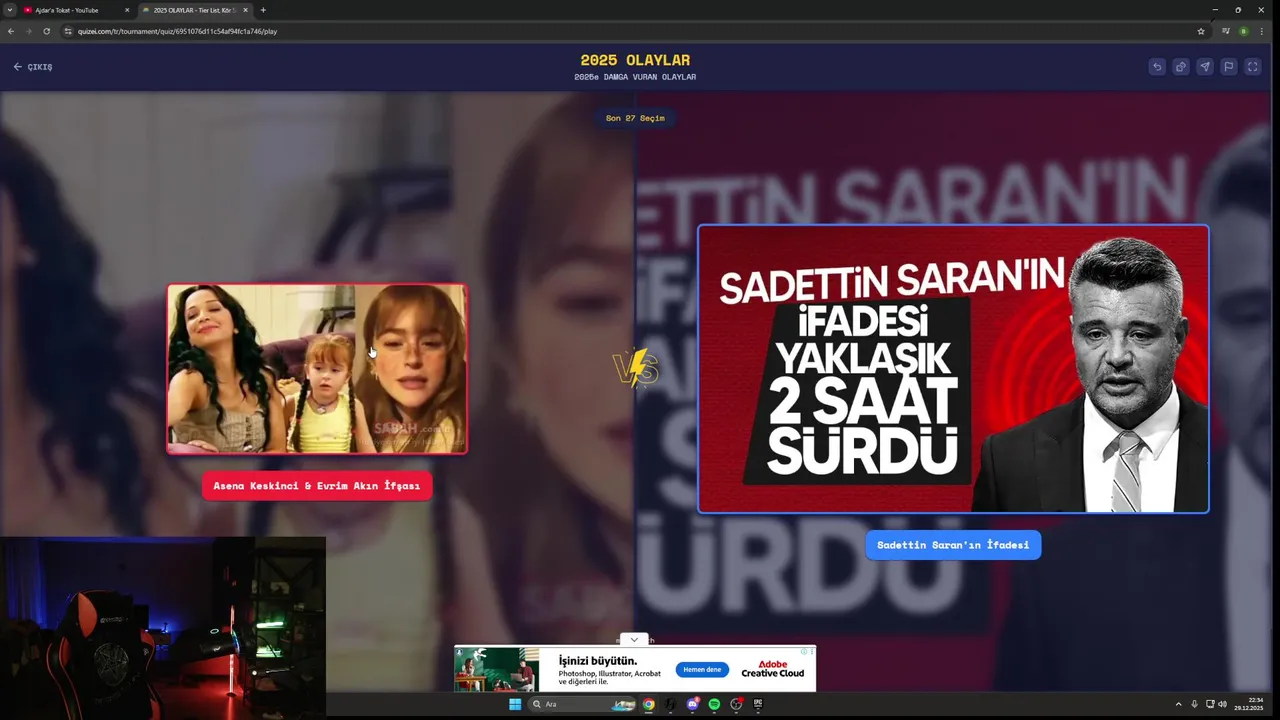
Task: Open Chrome from the taskbar
Action: 648,704
